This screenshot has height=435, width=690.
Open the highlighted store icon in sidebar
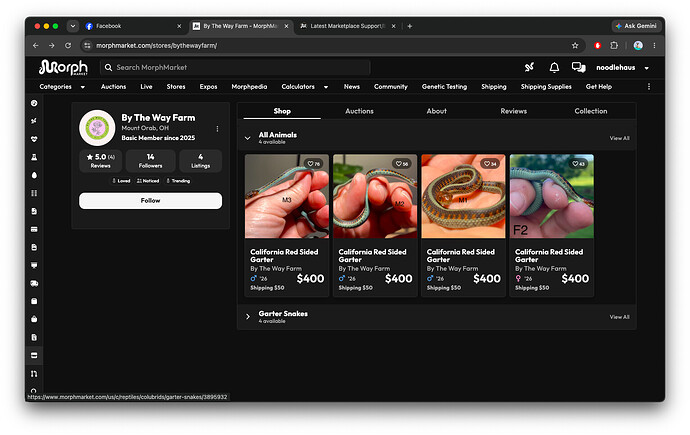click(34, 355)
